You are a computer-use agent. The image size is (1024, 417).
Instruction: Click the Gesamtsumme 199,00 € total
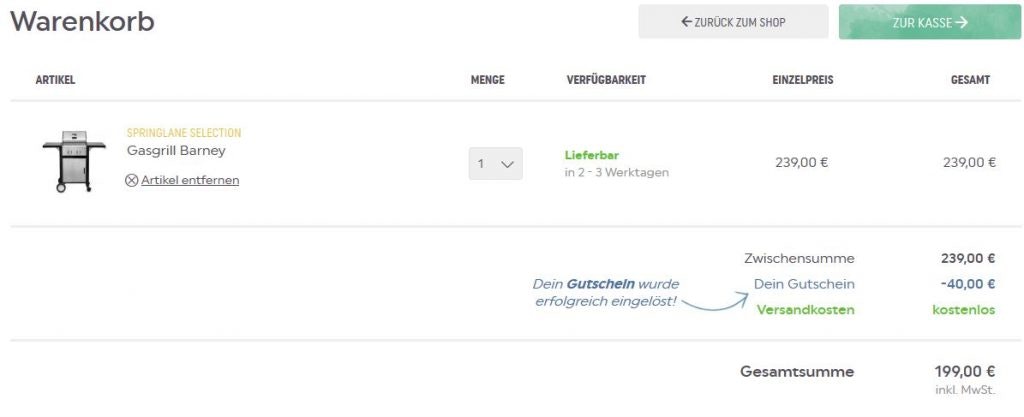[967, 372]
